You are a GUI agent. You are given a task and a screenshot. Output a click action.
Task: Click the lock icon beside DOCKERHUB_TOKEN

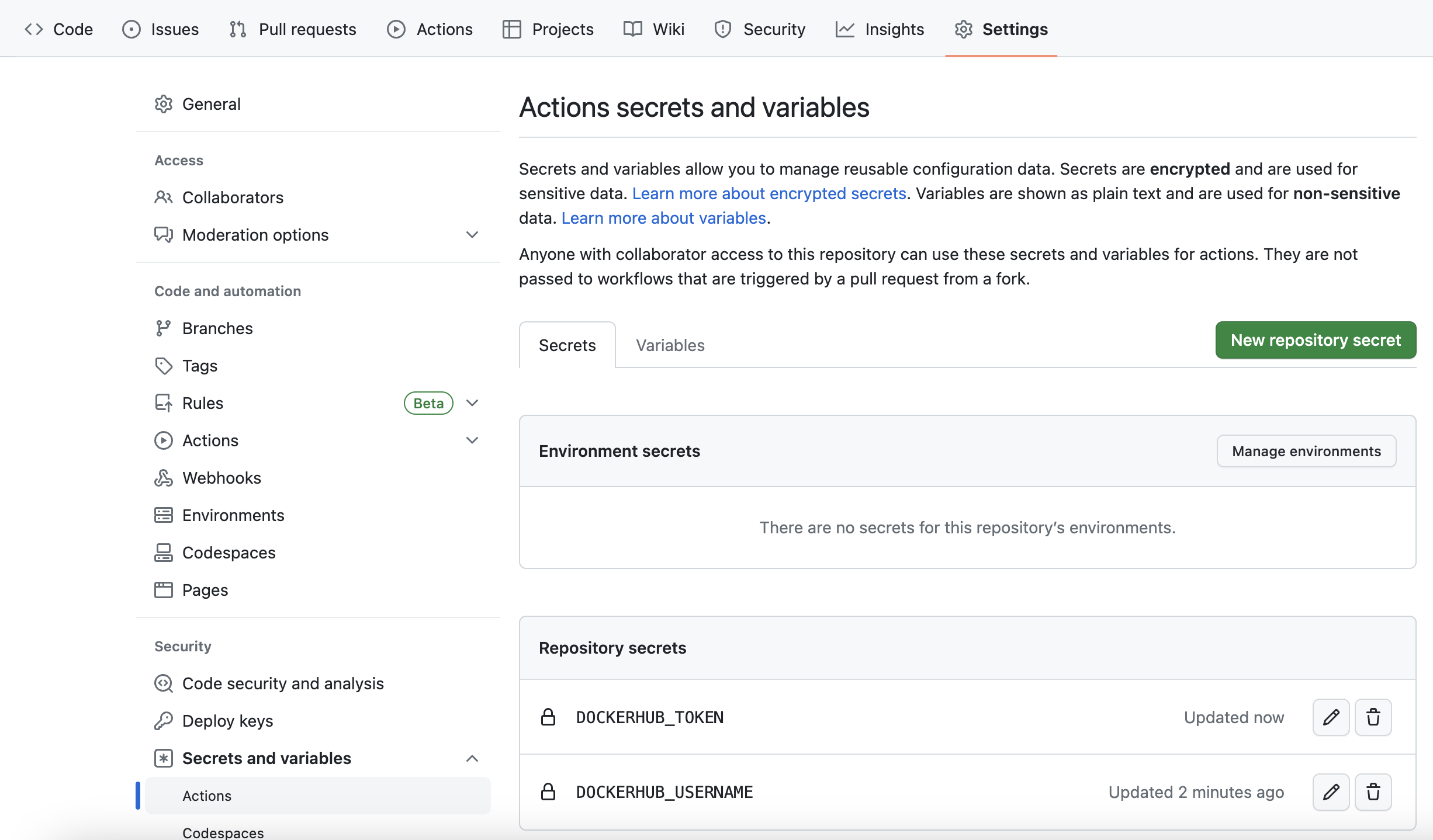point(548,717)
